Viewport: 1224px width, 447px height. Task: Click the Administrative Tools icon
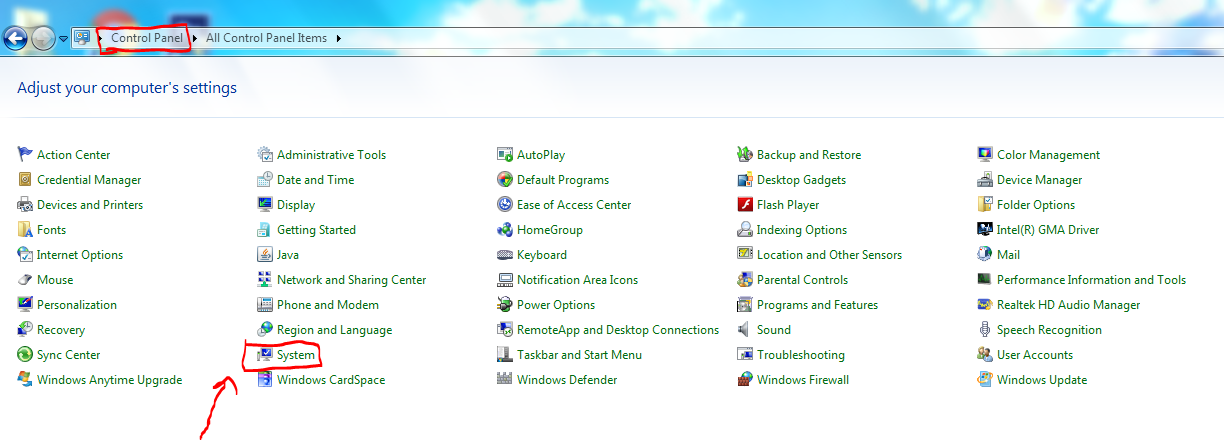pos(265,154)
